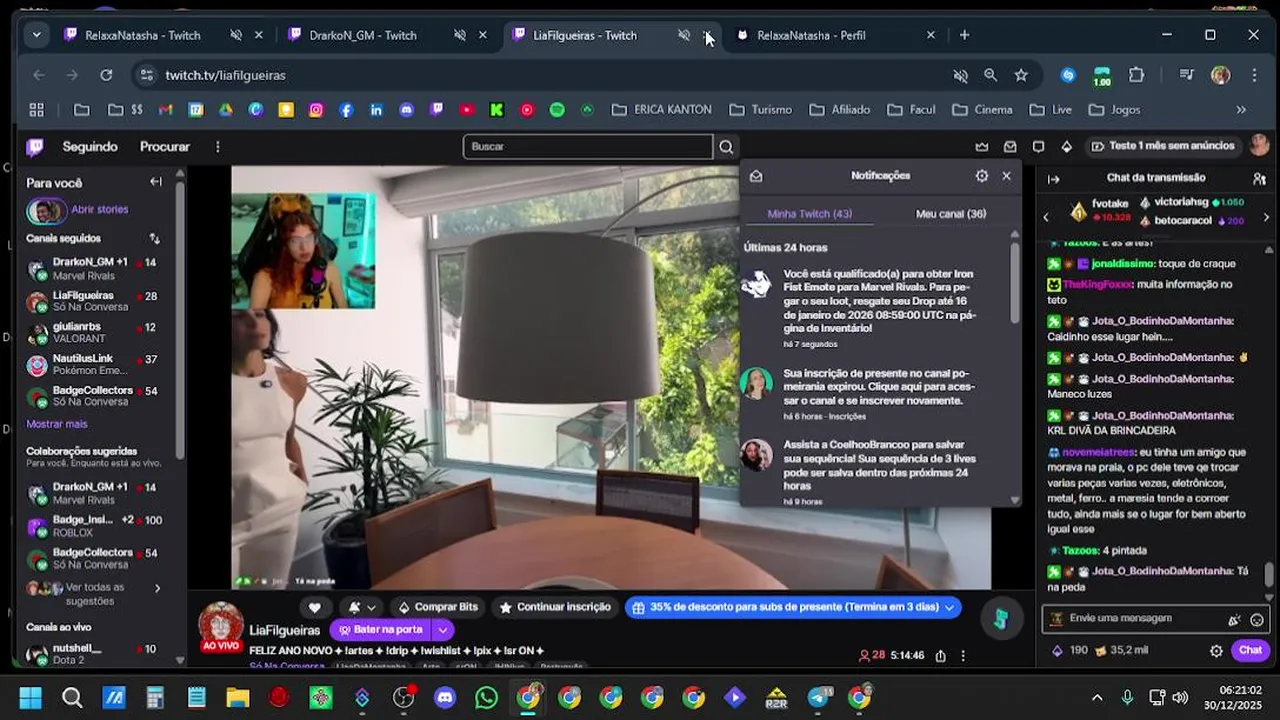Image resolution: width=1280 pixels, height=720 pixels.
Task: Open Discord from the taskbar
Action: (445, 697)
